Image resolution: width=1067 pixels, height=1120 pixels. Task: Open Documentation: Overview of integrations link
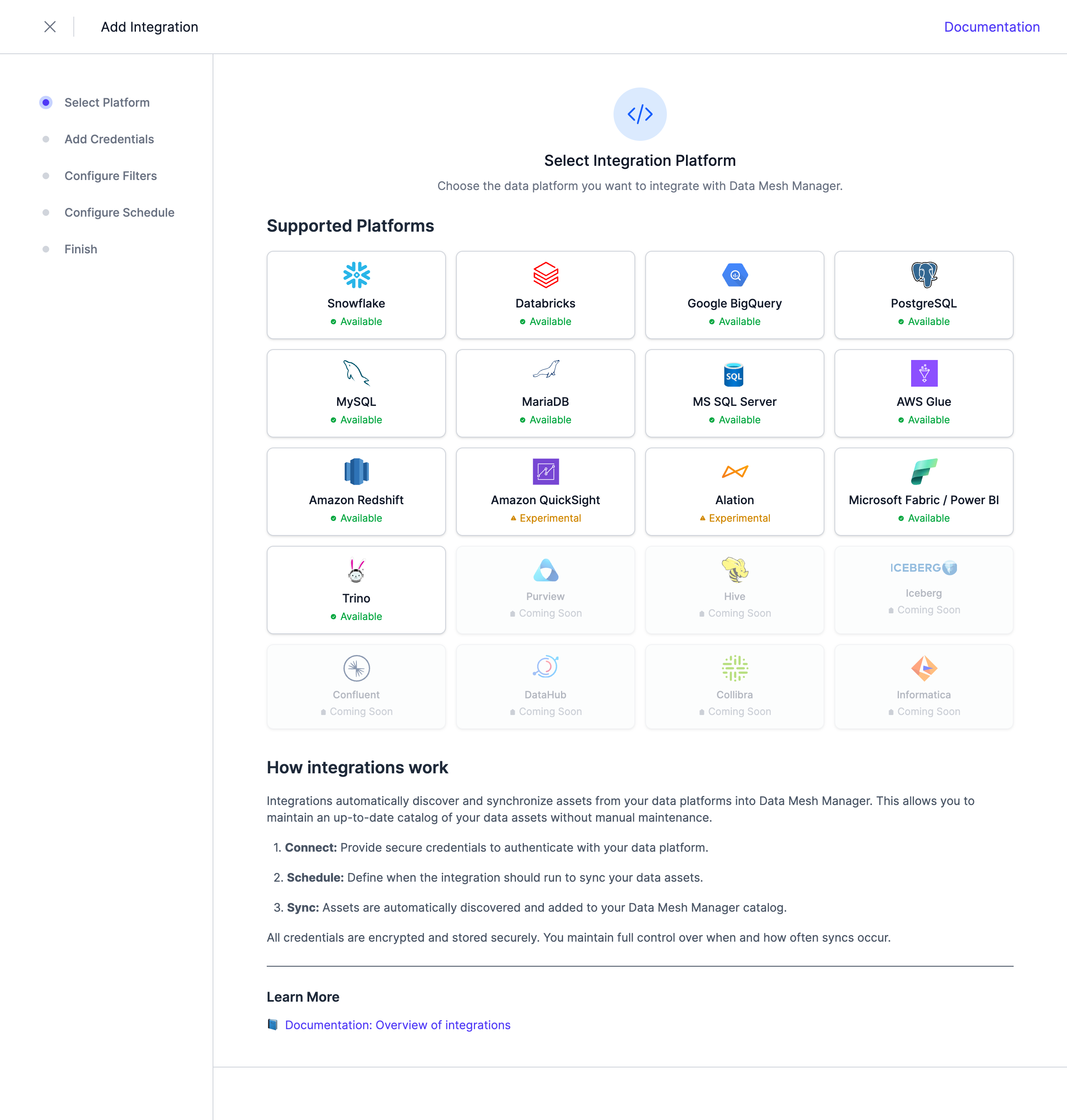pyautogui.click(x=398, y=1025)
